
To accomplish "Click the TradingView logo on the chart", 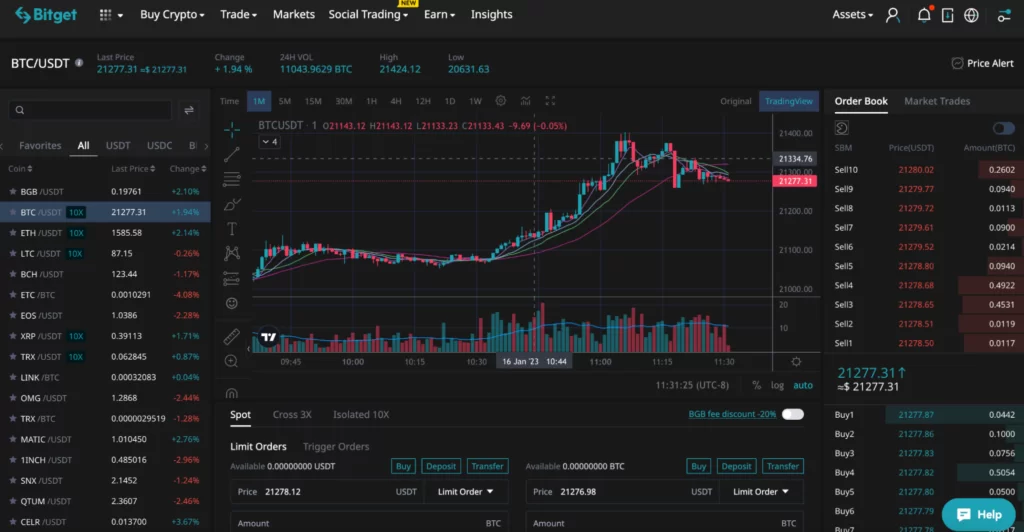I will [x=268, y=337].
